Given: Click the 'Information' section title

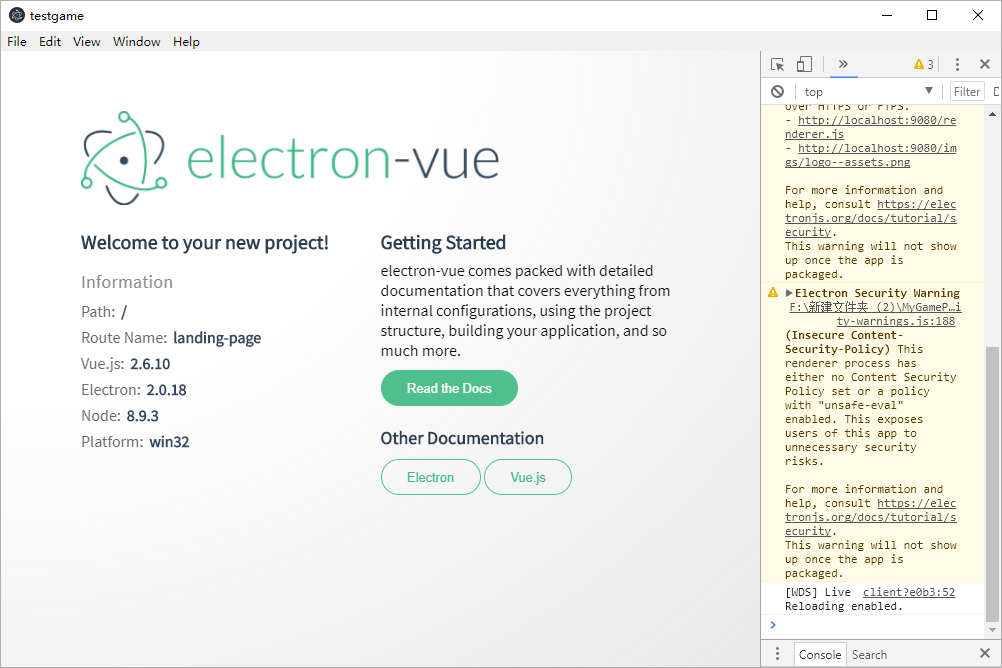Looking at the screenshot, I should click(127, 282).
